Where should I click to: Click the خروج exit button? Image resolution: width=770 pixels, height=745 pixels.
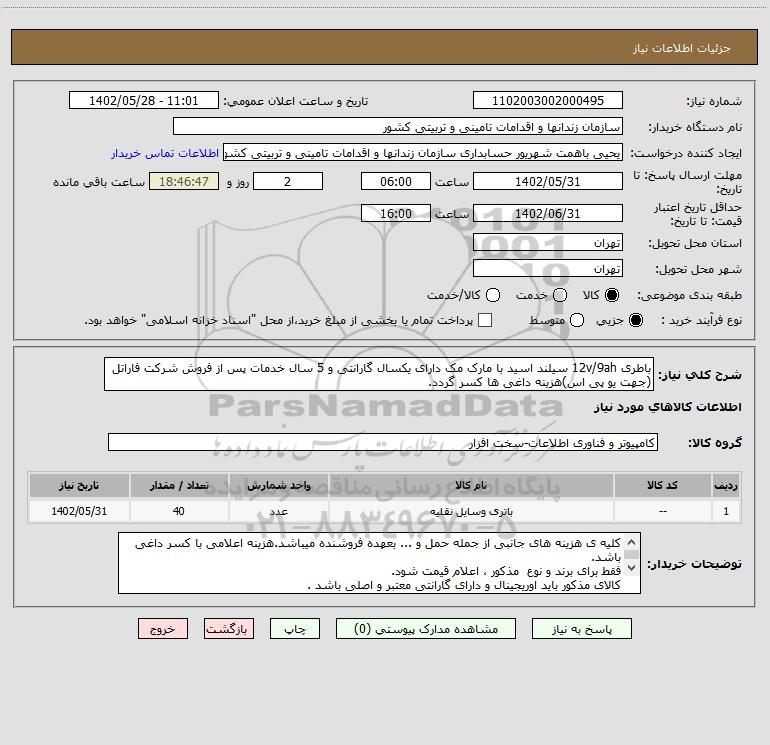(163, 629)
